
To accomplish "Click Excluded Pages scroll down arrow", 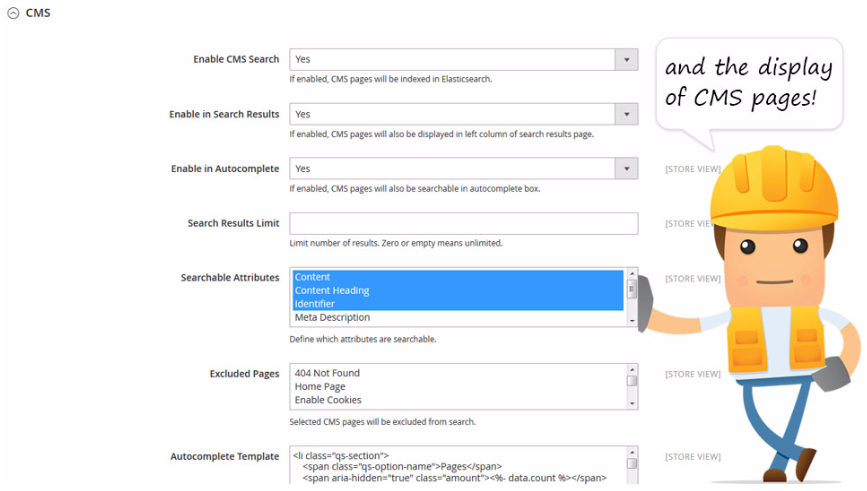I will tap(632, 404).
